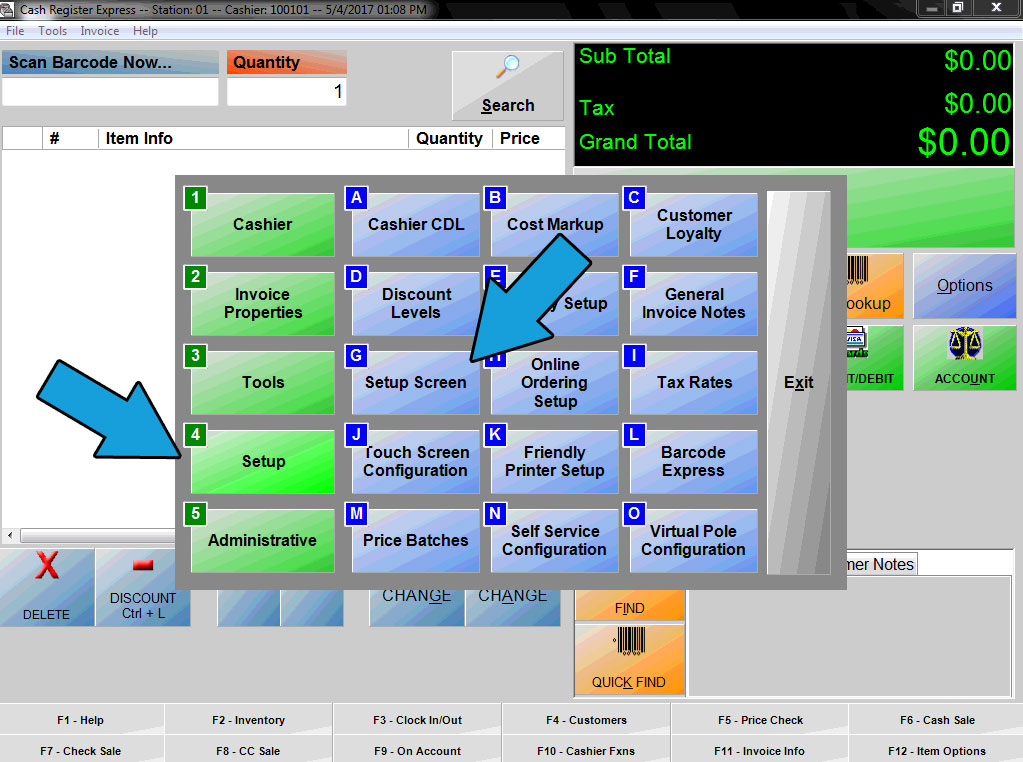The height and width of the screenshot is (762, 1023).
Task: Open Self Service Configuration option
Action: [555, 540]
